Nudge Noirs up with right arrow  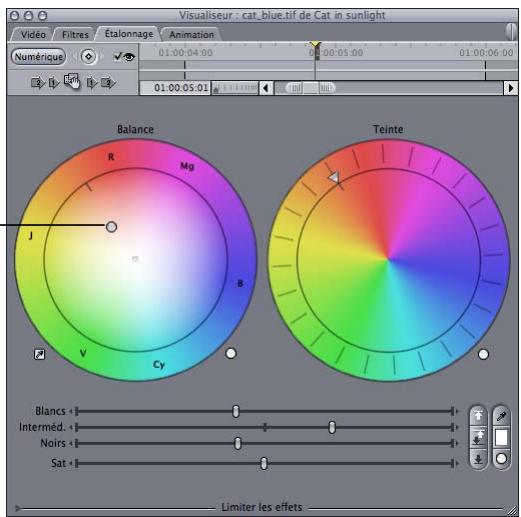coord(457,444)
